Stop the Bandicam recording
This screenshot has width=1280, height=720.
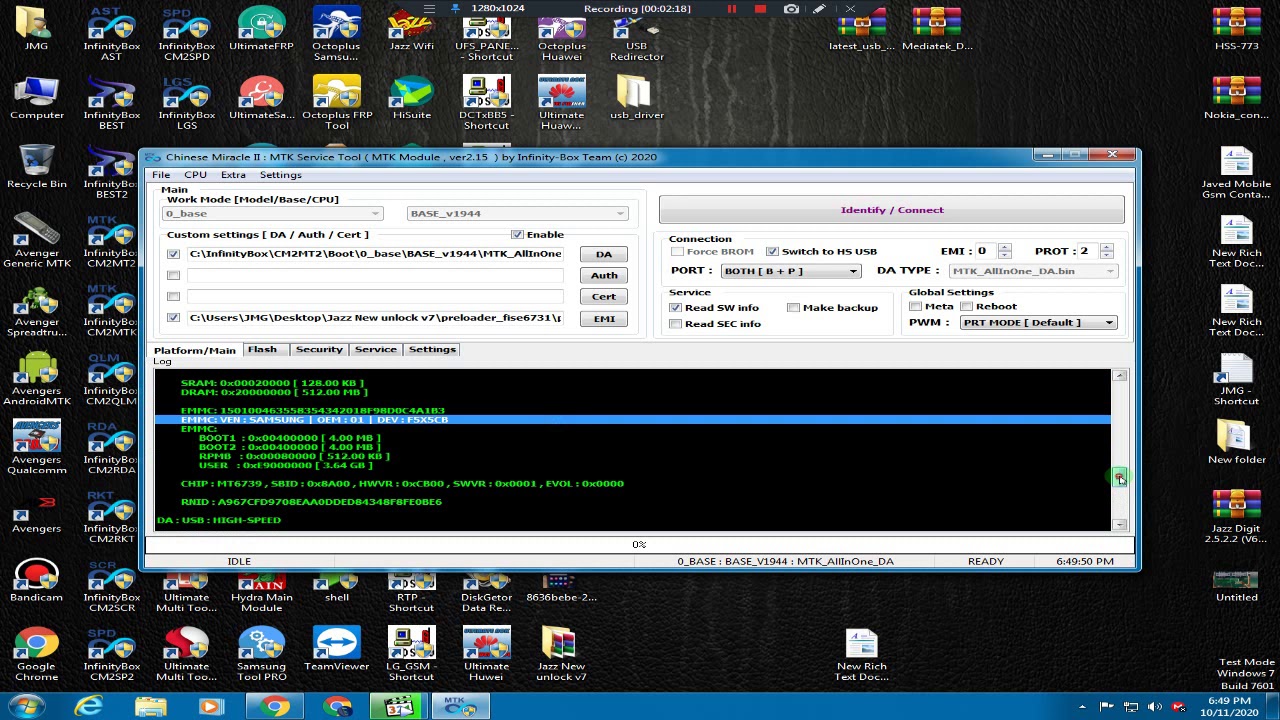(760, 9)
